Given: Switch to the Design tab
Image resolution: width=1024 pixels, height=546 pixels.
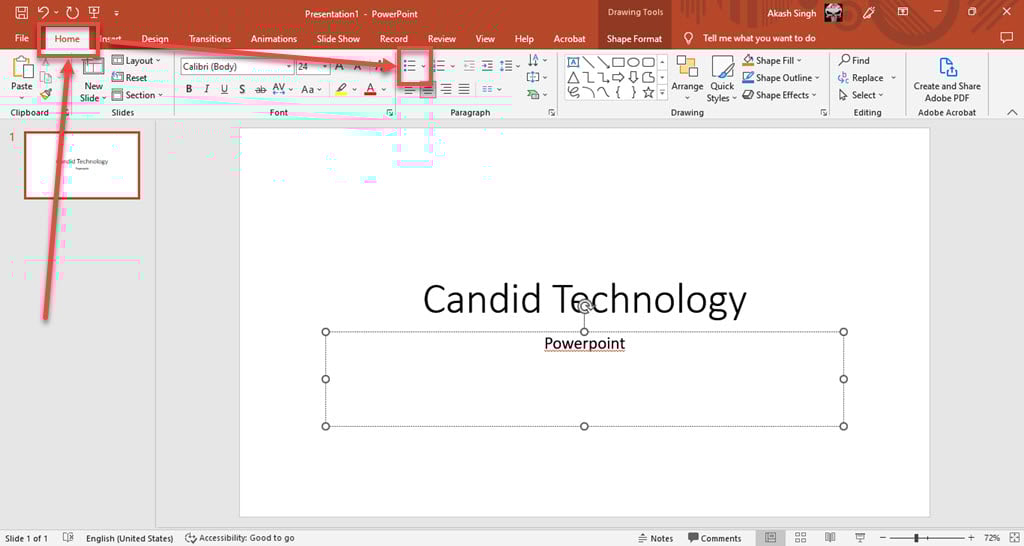Looking at the screenshot, I should (155, 39).
